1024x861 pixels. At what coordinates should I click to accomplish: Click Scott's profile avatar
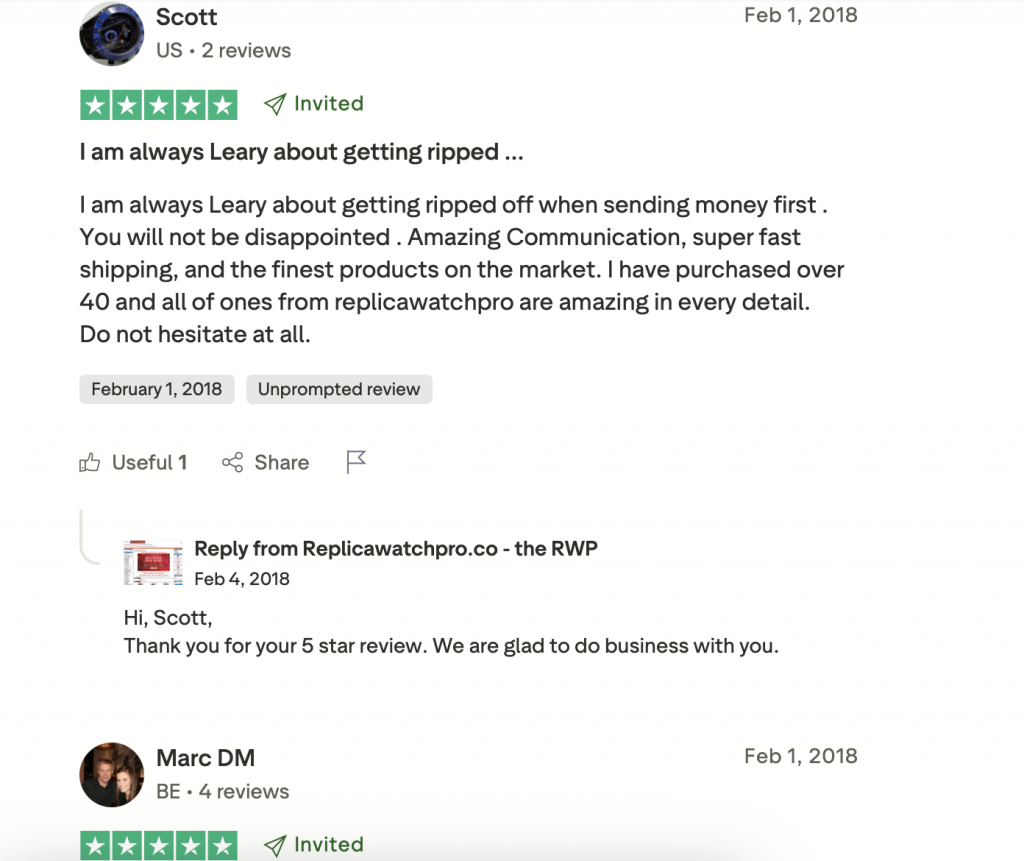111,33
